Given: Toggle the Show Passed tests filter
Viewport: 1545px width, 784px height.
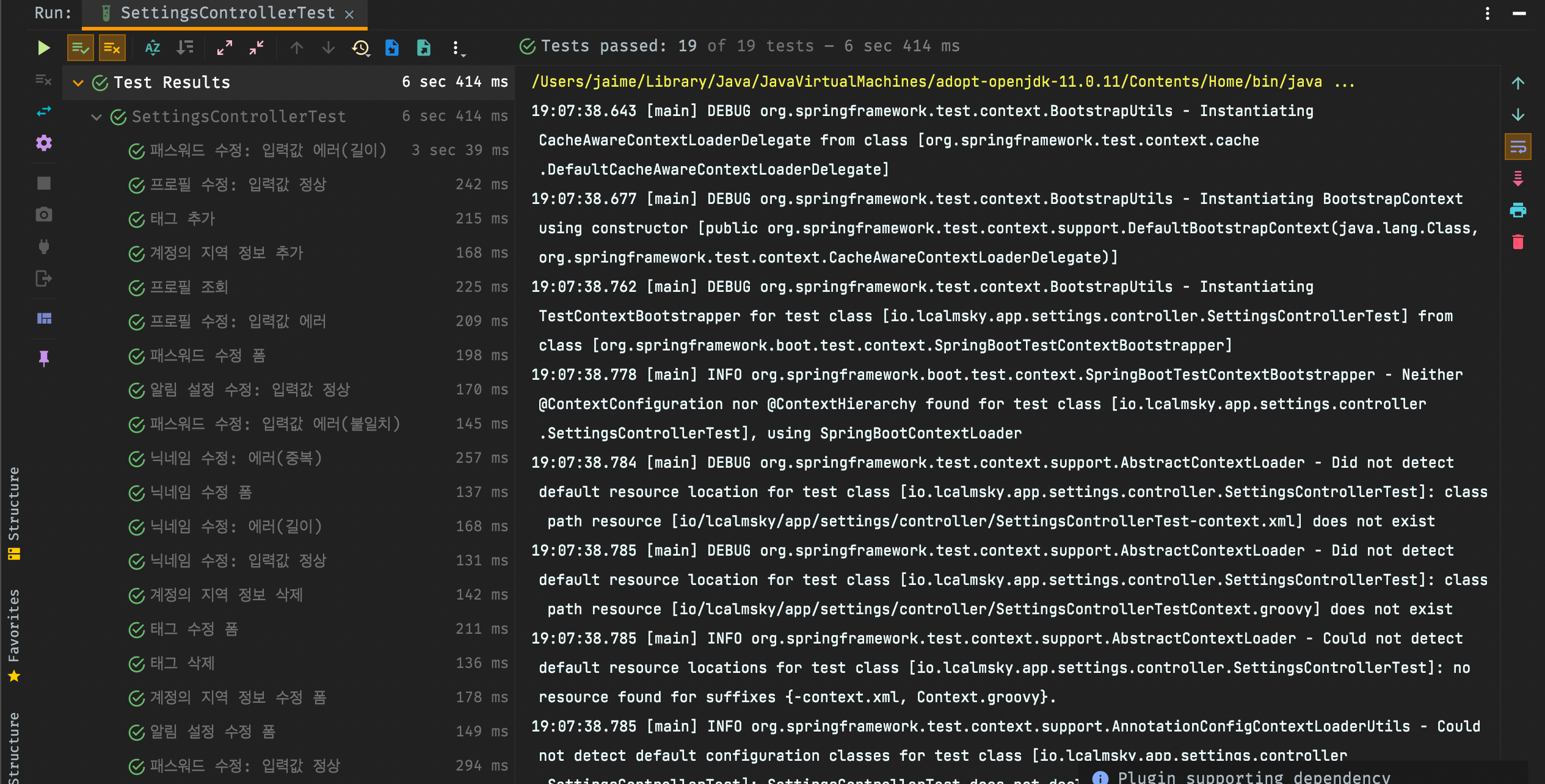Looking at the screenshot, I should [x=80, y=48].
